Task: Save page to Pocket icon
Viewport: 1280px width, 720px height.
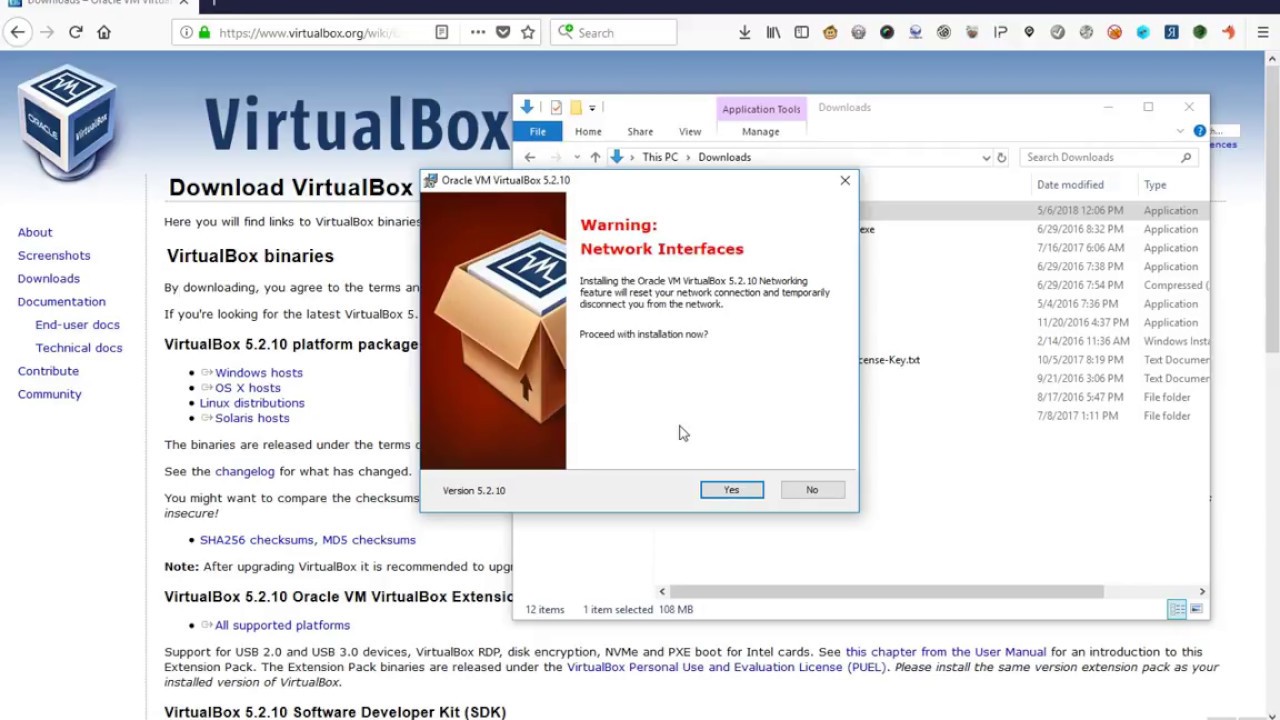Action: (x=503, y=32)
